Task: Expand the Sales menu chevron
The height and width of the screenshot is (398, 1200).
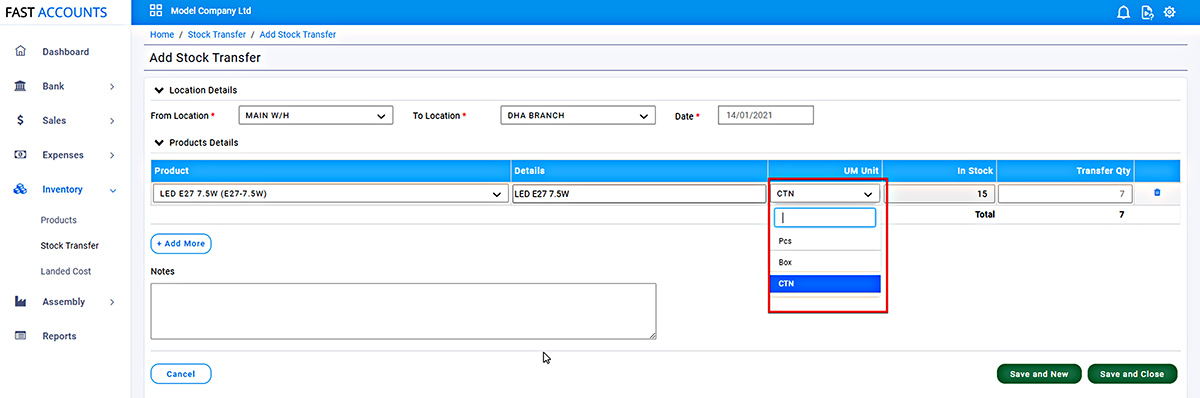Action: coord(112,121)
